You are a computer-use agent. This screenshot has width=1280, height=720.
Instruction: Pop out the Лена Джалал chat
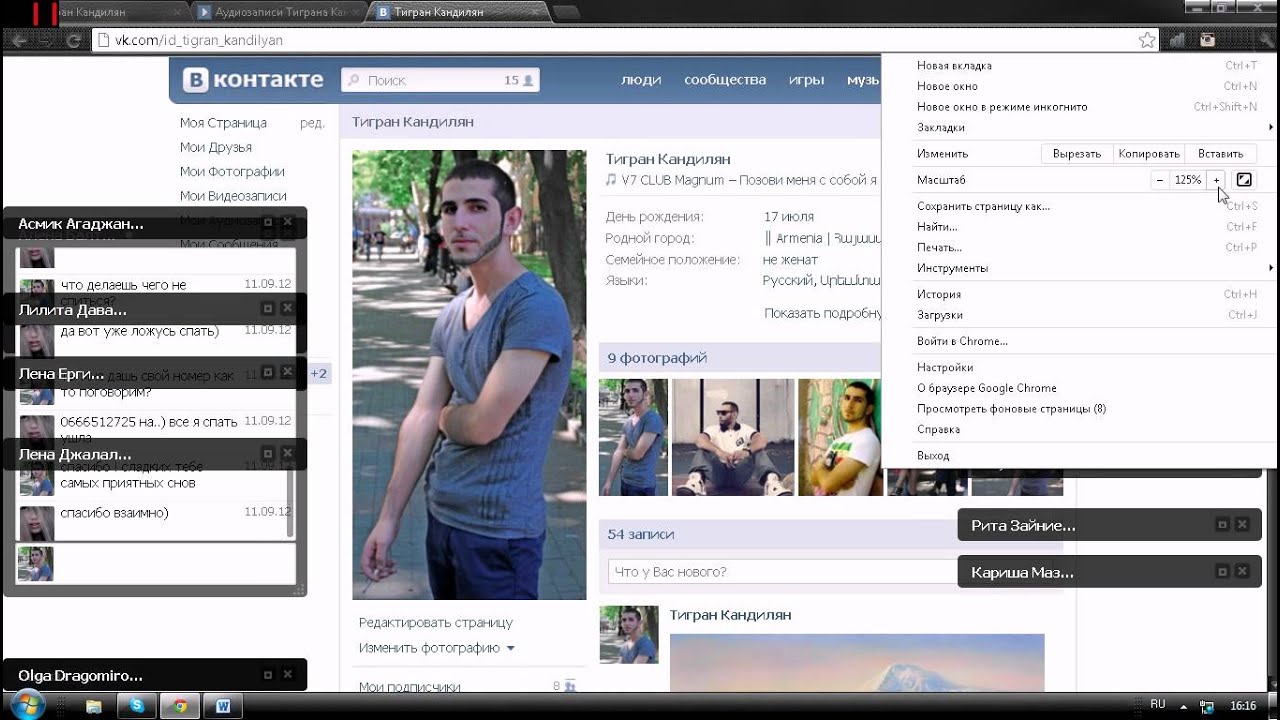[x=268, y=453]
